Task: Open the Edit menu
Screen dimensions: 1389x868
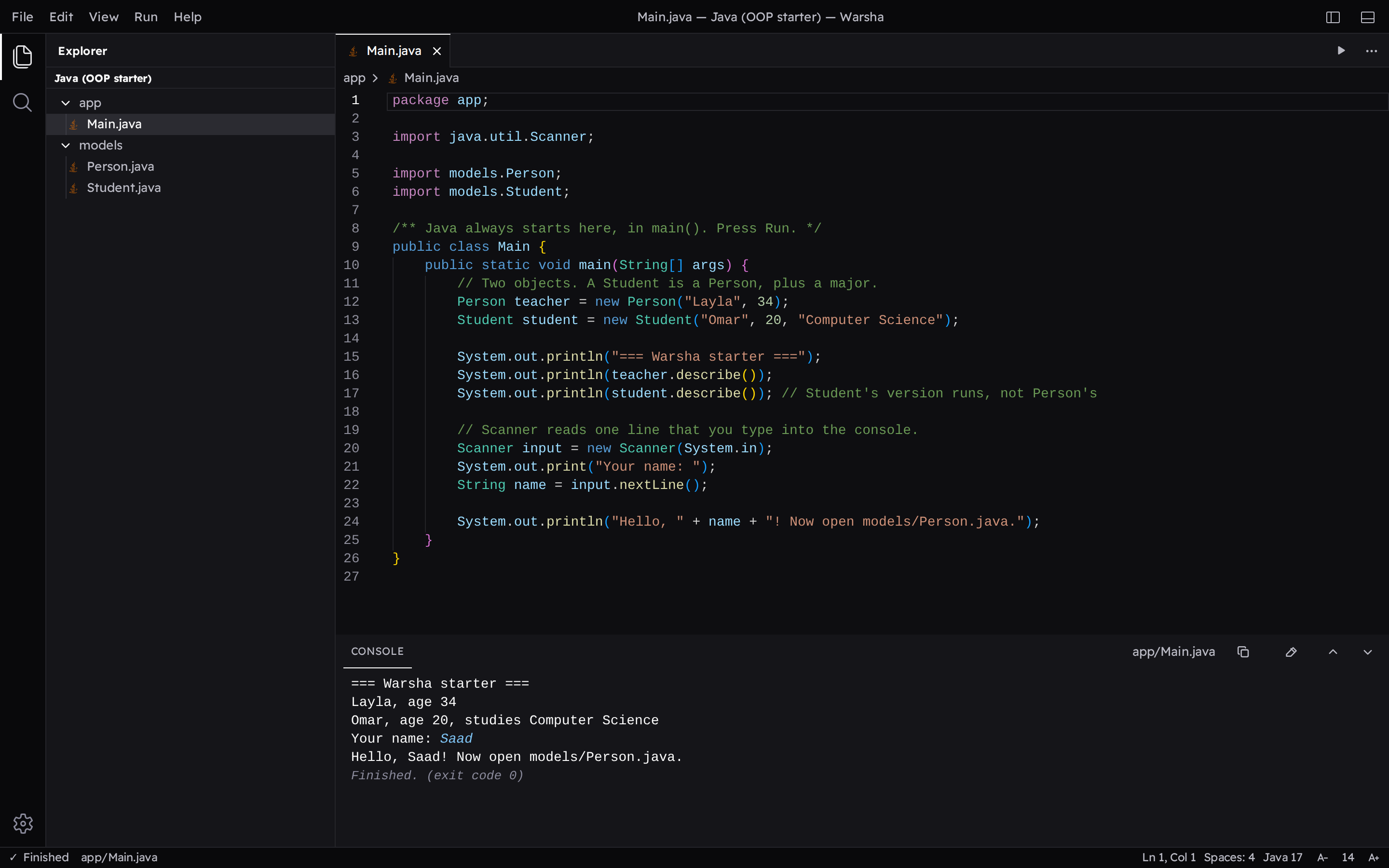Action: 61,17
